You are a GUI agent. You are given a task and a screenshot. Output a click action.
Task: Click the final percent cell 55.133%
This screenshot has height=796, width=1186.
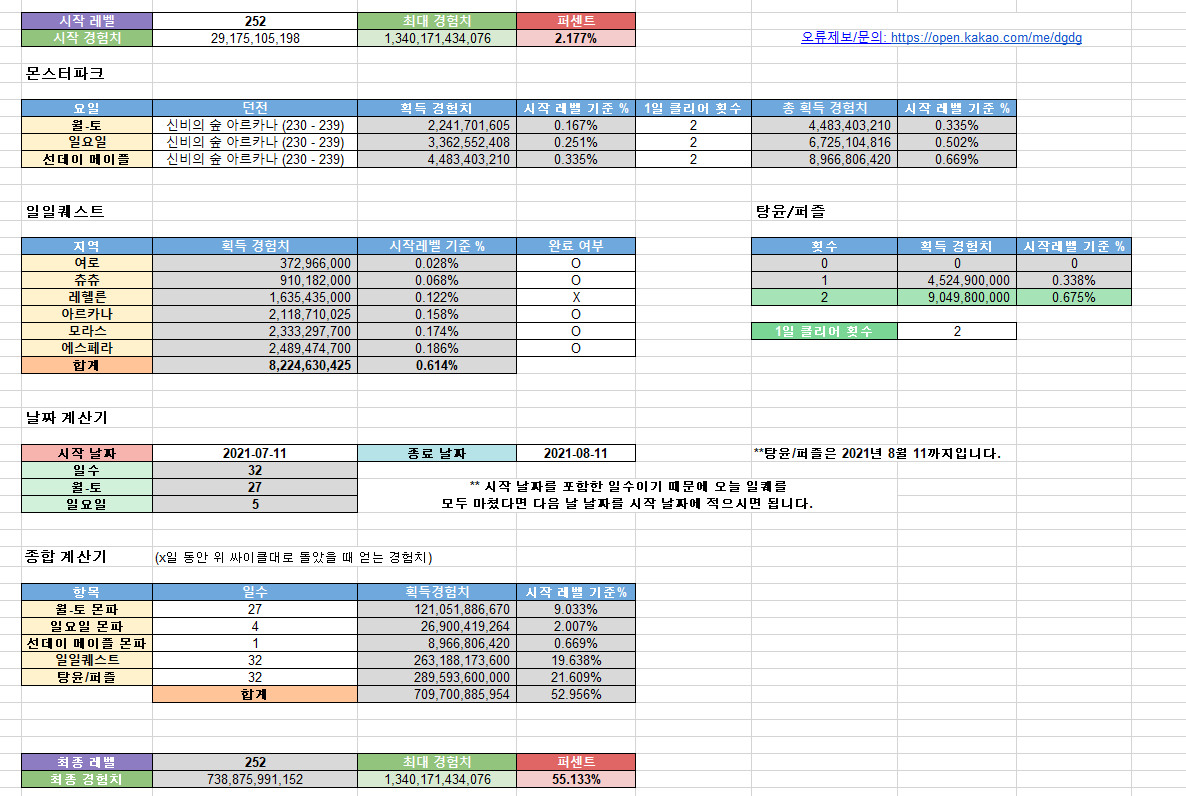click(x=576, y=779)
